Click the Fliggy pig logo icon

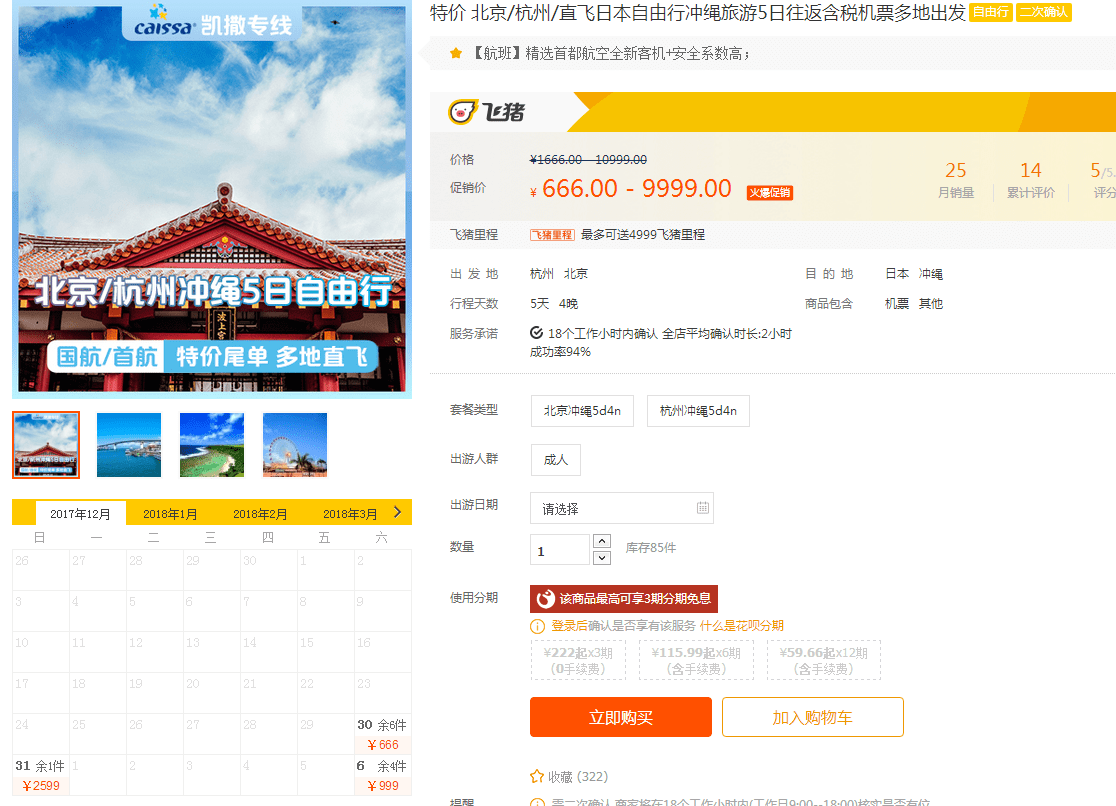point(463,112)
